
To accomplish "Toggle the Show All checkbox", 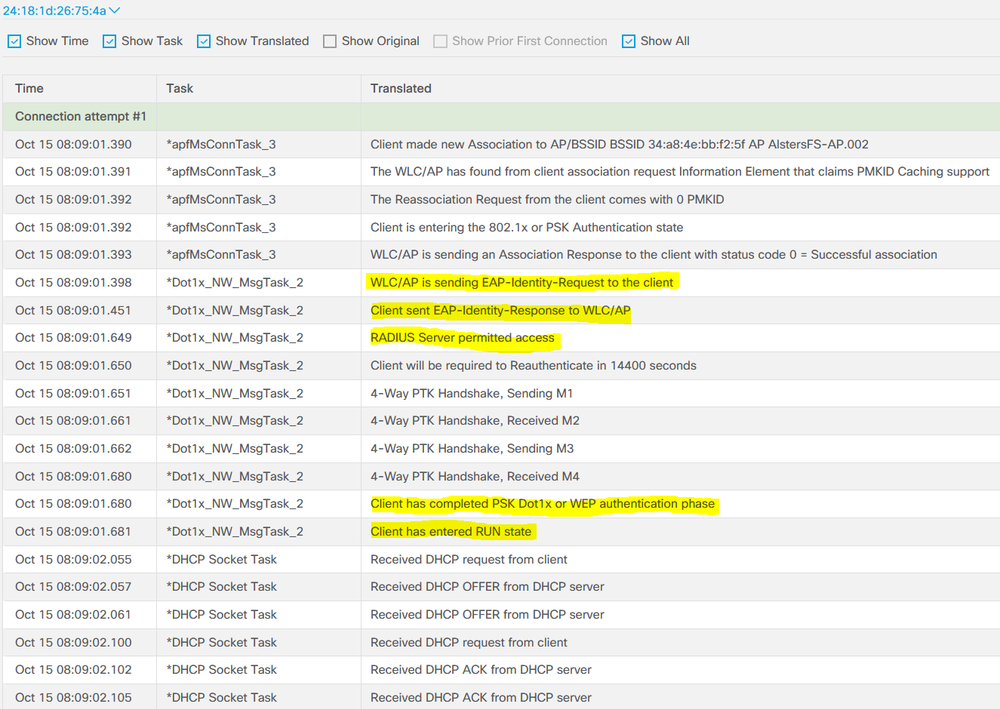I will point(629,40).
